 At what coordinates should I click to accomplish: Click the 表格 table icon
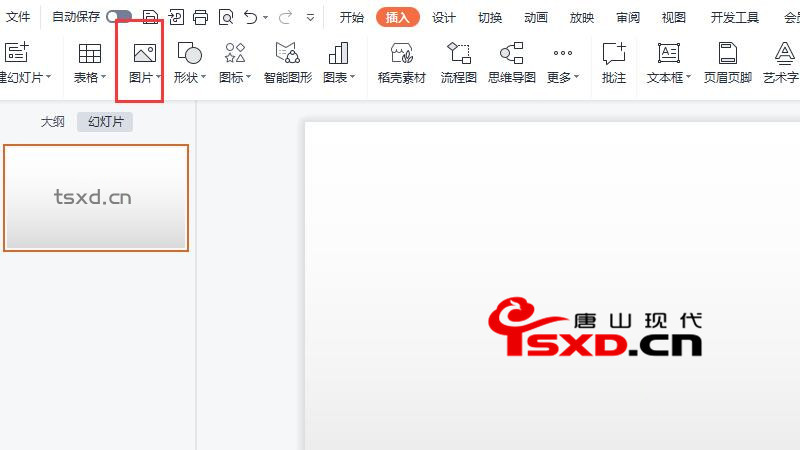click(x=90, y=53)
